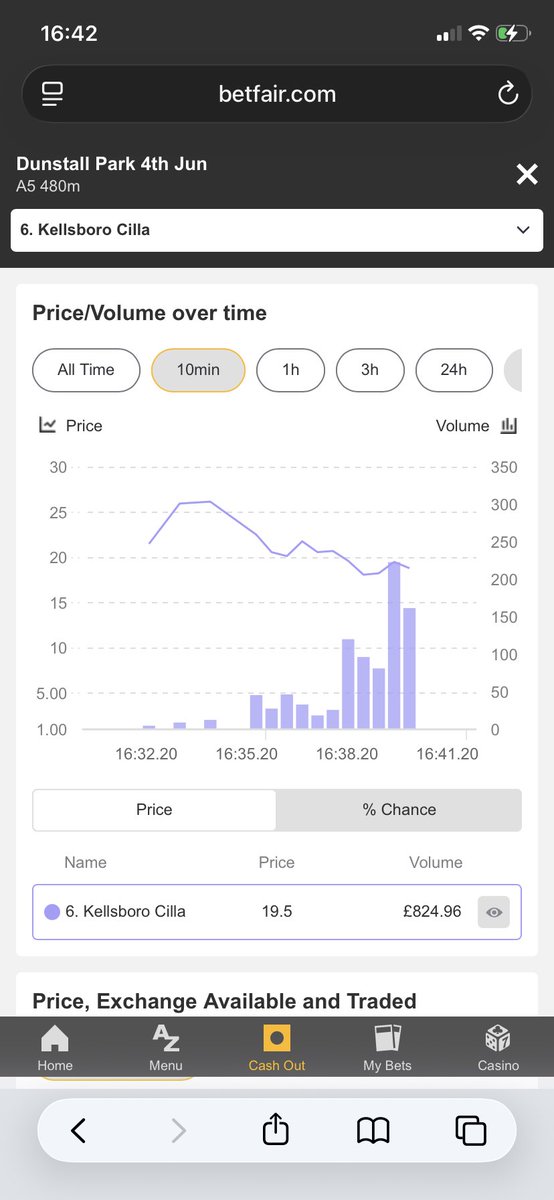Show open tabs in Safari
The image size is (554, 1200).
[x=470, y=1130]
